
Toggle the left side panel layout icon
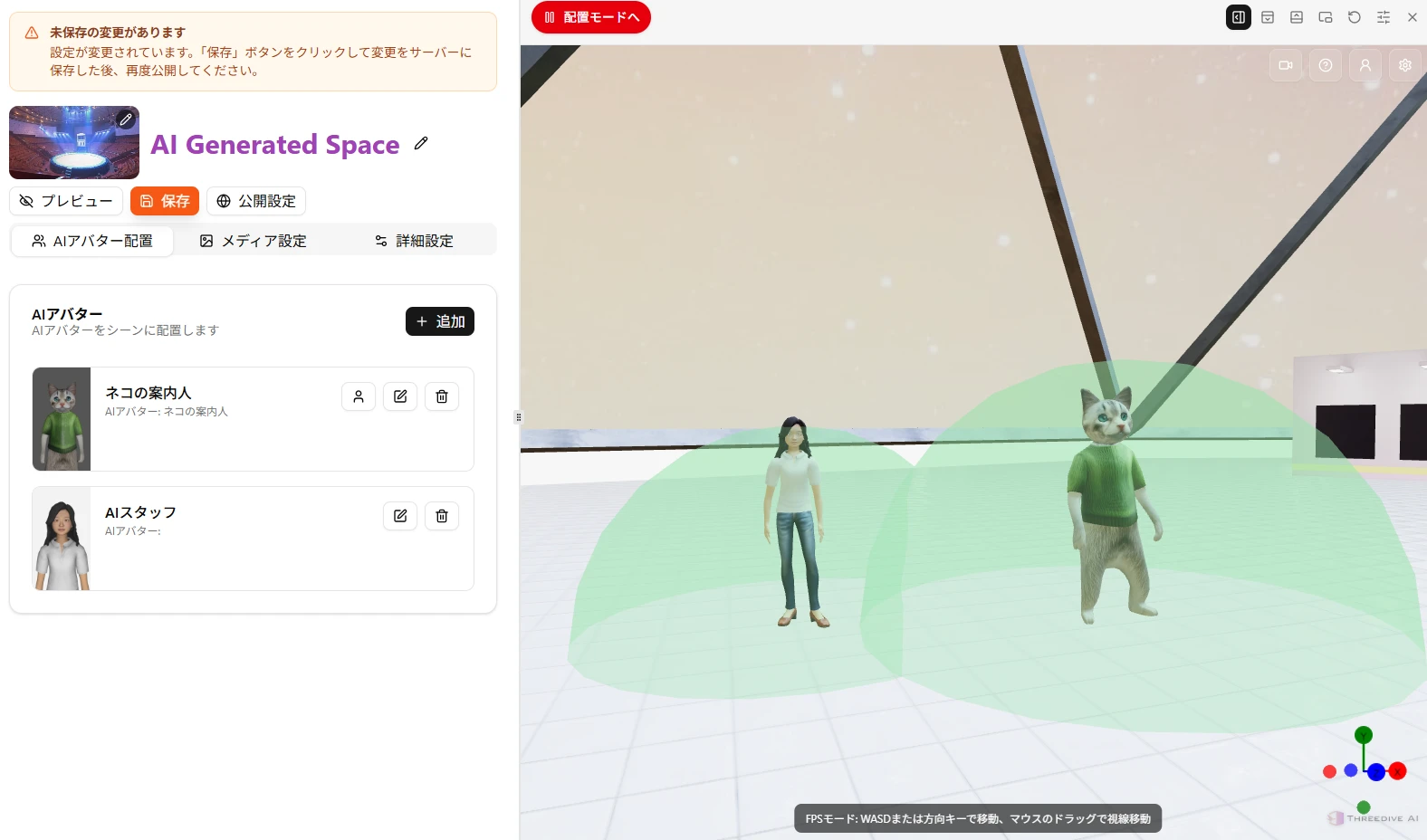pos(1239,17)
